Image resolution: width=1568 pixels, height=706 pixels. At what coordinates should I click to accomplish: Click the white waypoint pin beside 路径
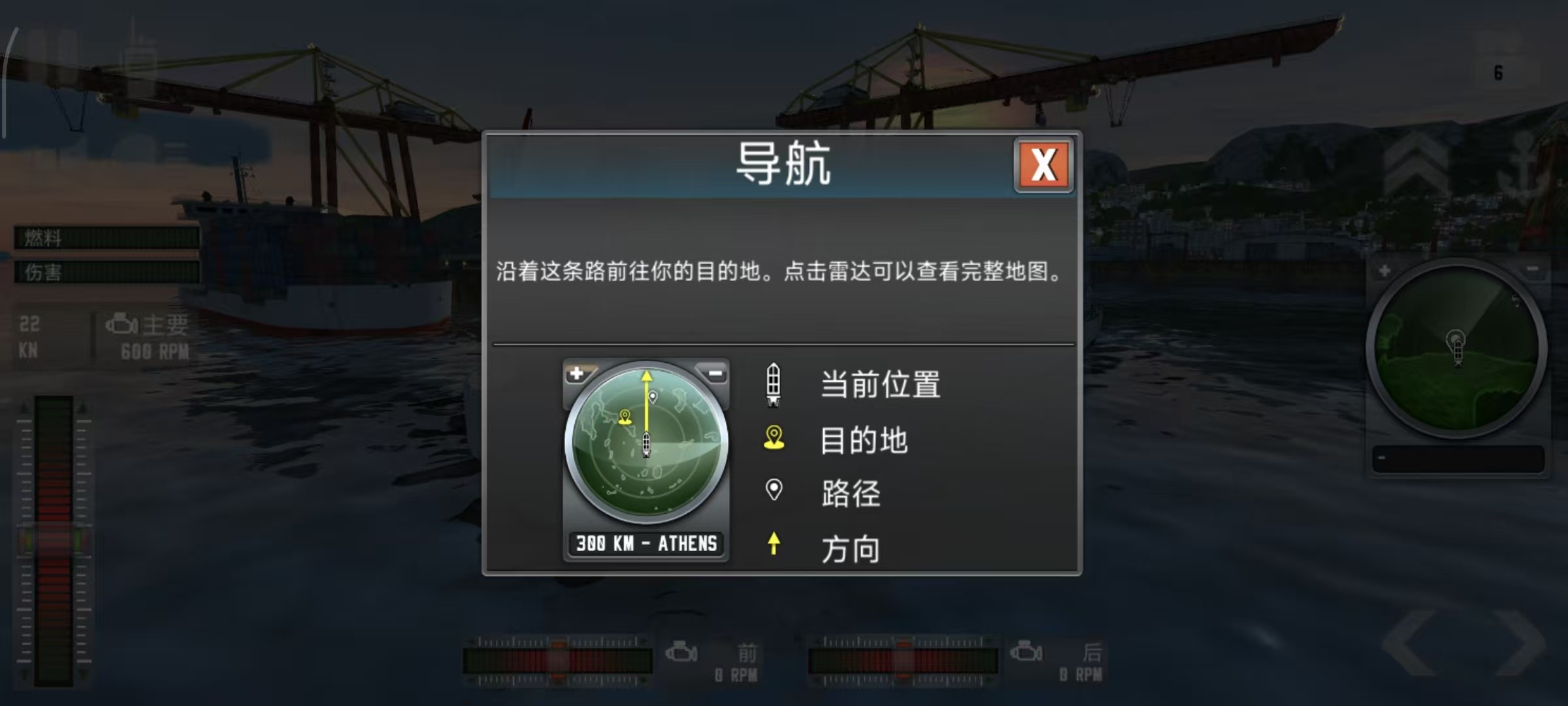(774, 490)
